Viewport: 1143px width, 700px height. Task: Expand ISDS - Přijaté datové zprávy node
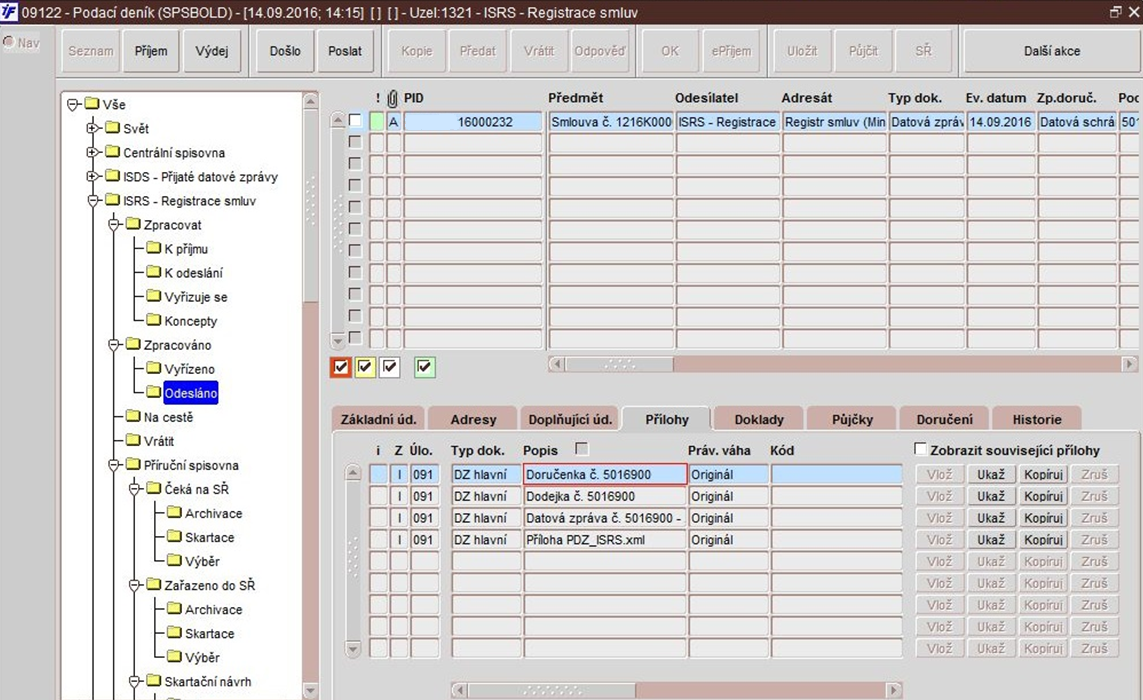(93, 176)
